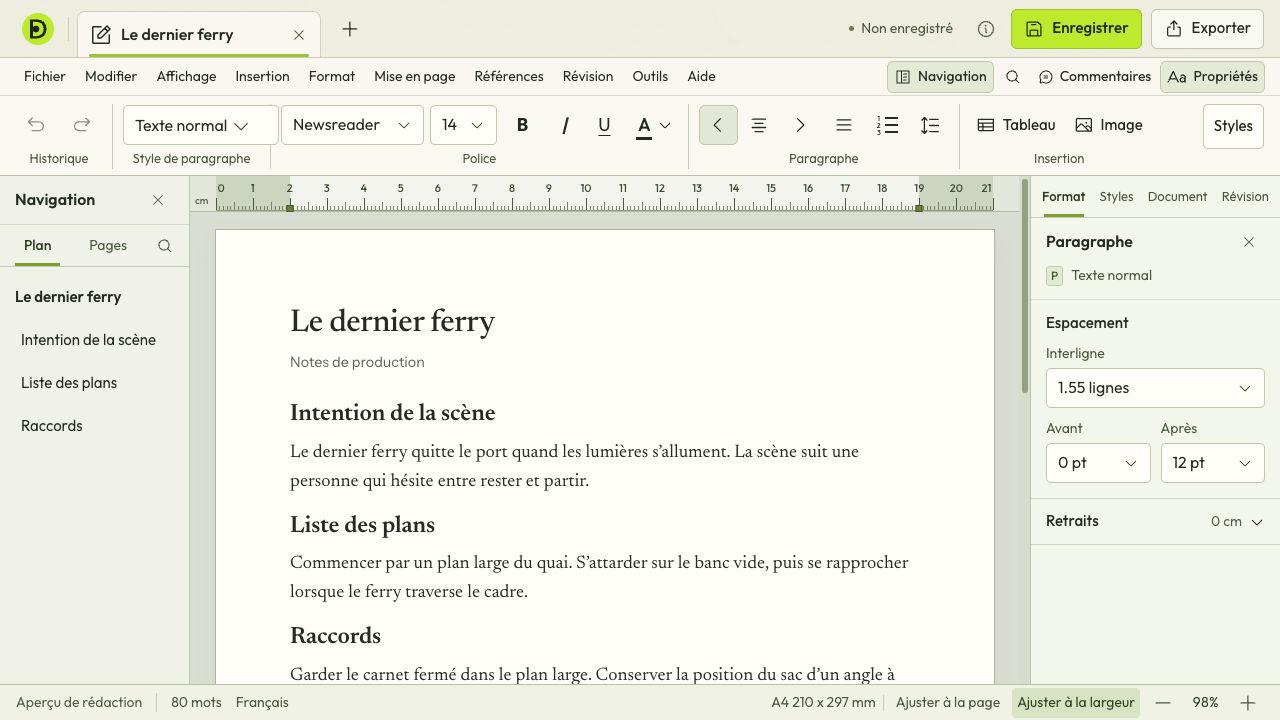1280x720 pixels.
Task: Toggle the Propriétés panel button
Action: [x=1212, y=77]
